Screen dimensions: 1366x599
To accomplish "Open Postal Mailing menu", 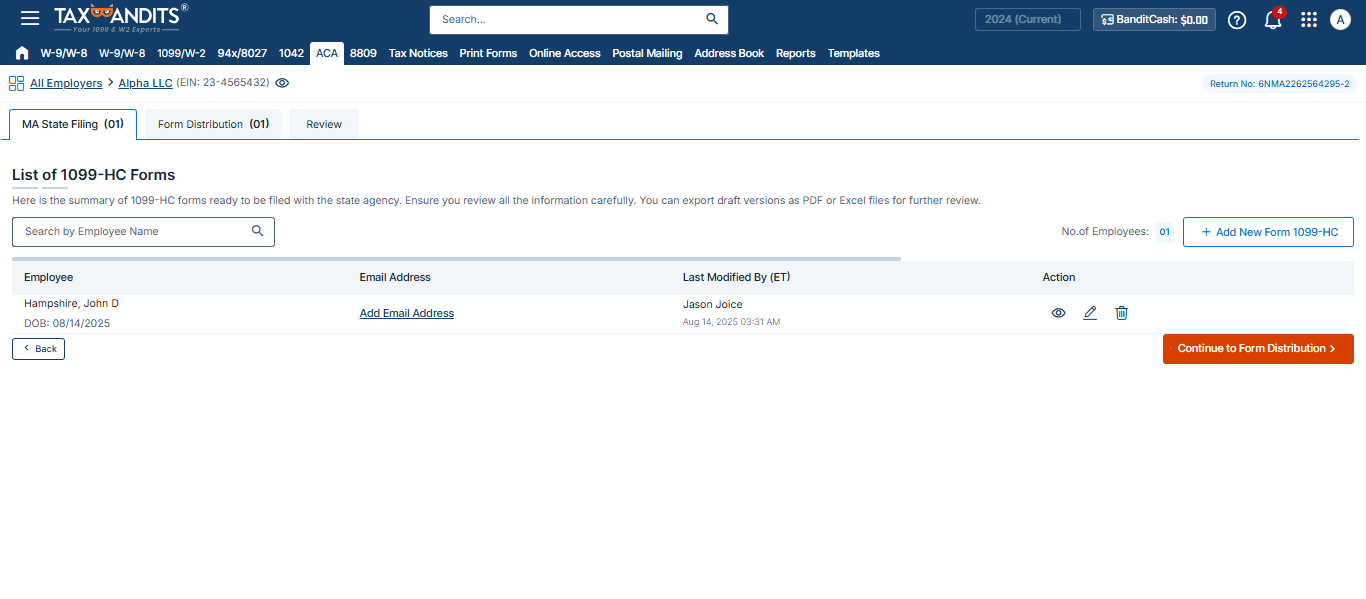I will 647,53.
